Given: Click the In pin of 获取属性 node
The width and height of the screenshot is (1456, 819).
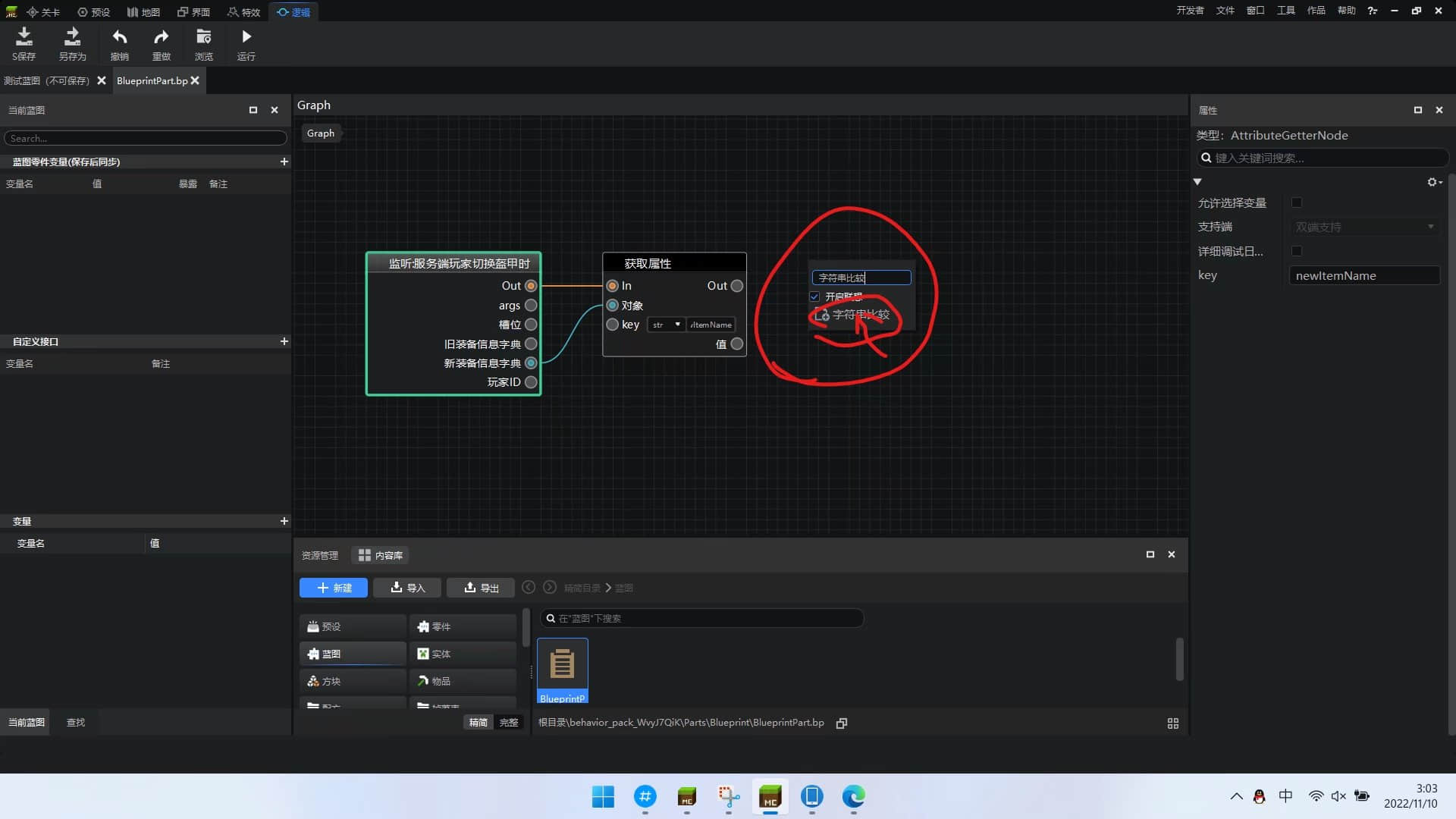Looking at the screenshot, I should (612, 286).
